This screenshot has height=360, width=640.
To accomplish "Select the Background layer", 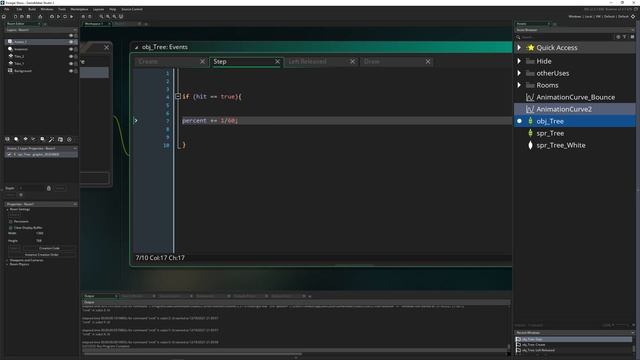I will (x=41, y=71).
